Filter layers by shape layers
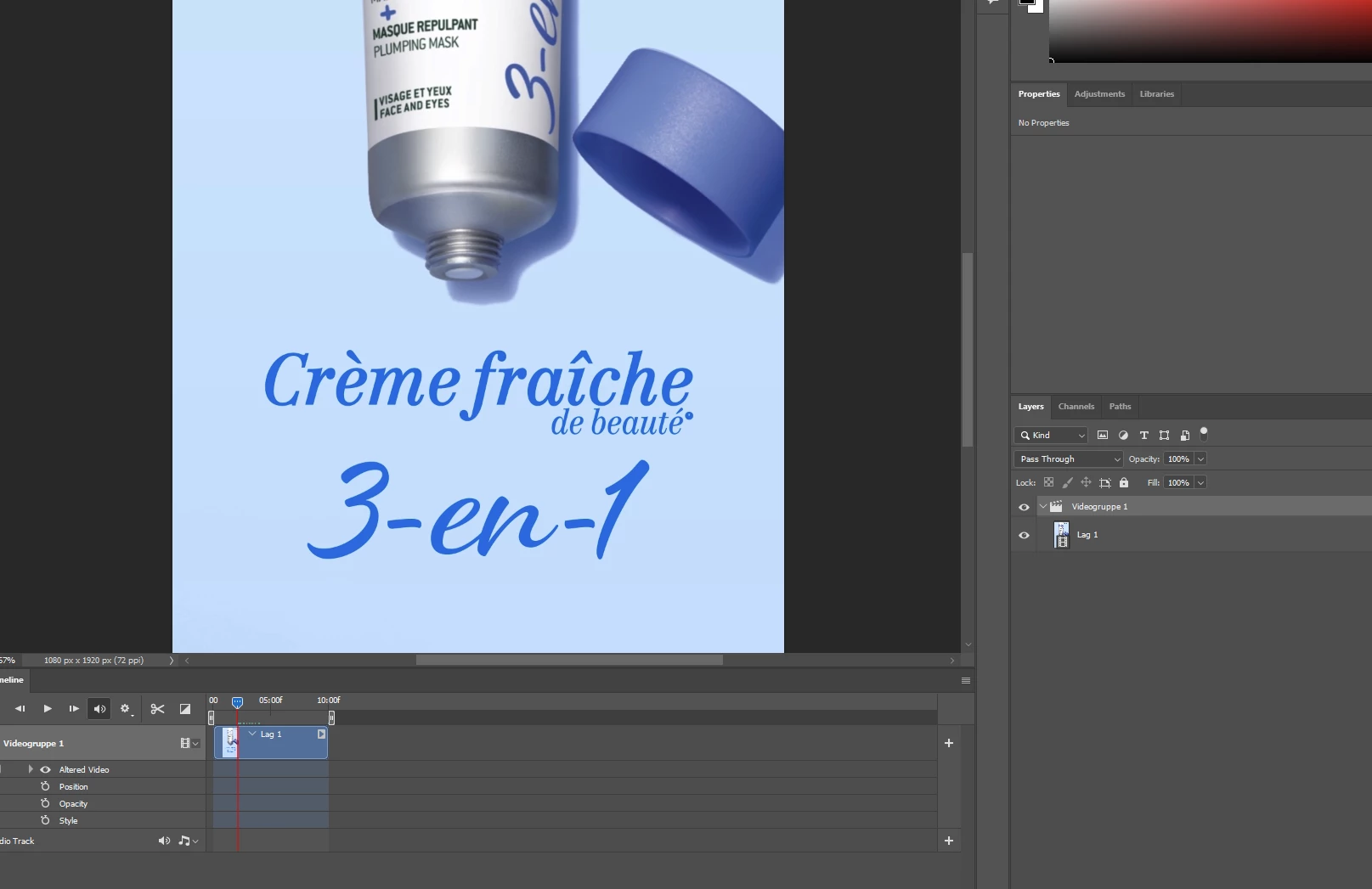 coord(1164,435)
